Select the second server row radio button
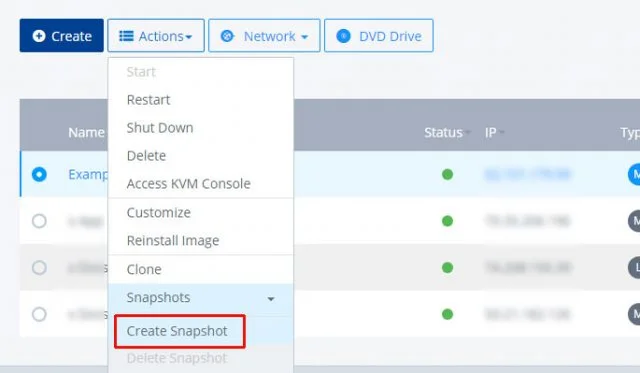 coord(39,221)
